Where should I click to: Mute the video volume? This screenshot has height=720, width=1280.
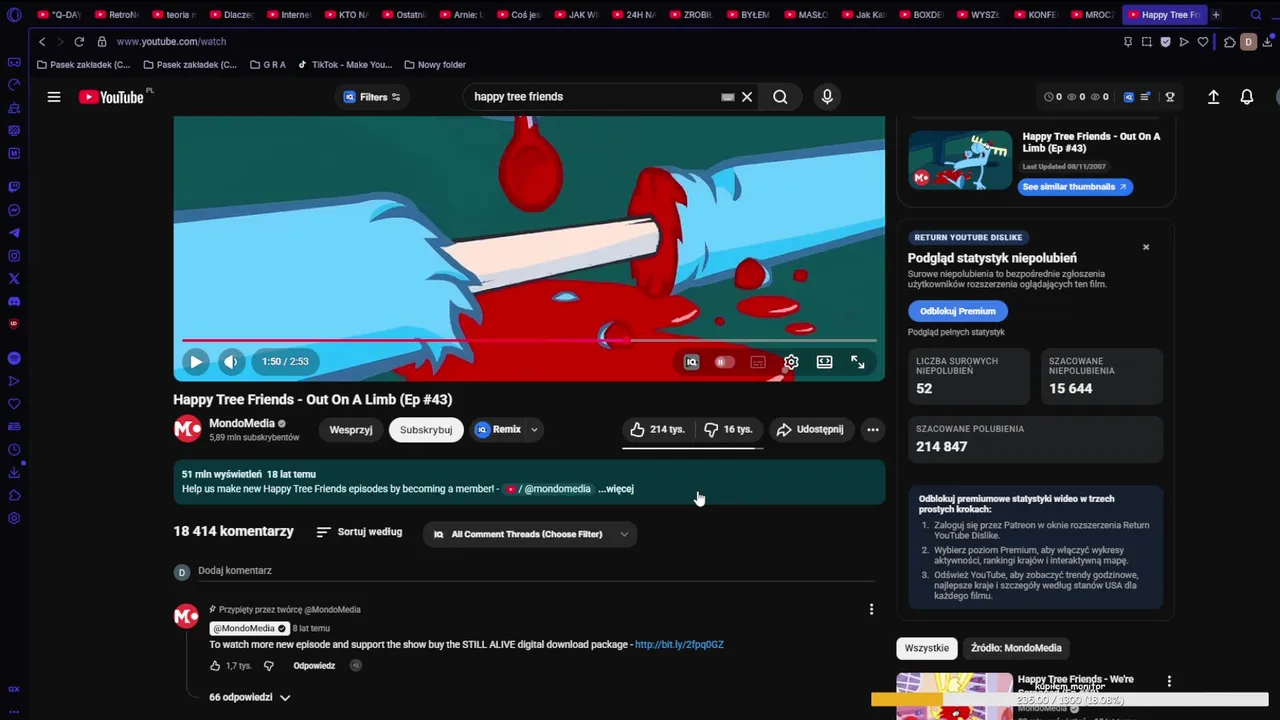click(231, 362)
